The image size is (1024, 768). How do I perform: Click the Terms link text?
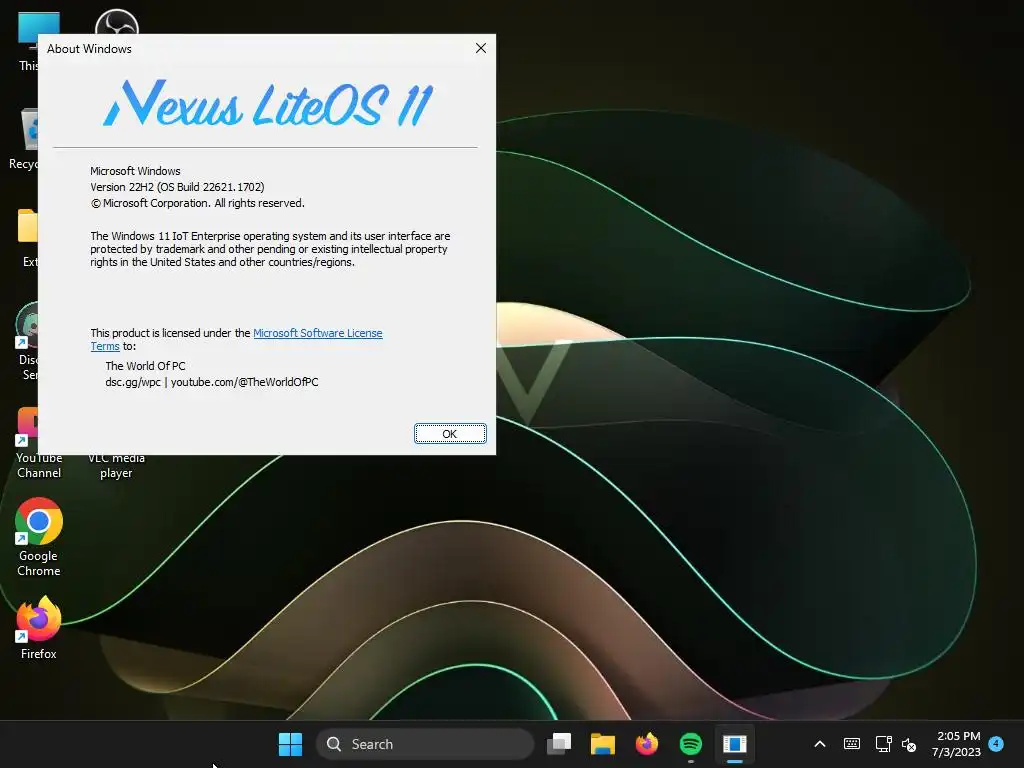coord(104,346)
